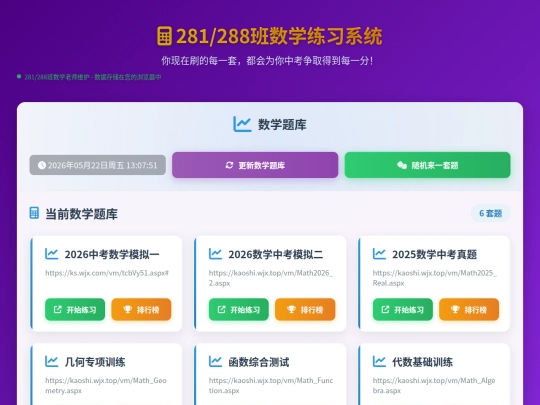
Task: Click the chart icon on 2025数学中考真题 card
Action: coord(379,254)
